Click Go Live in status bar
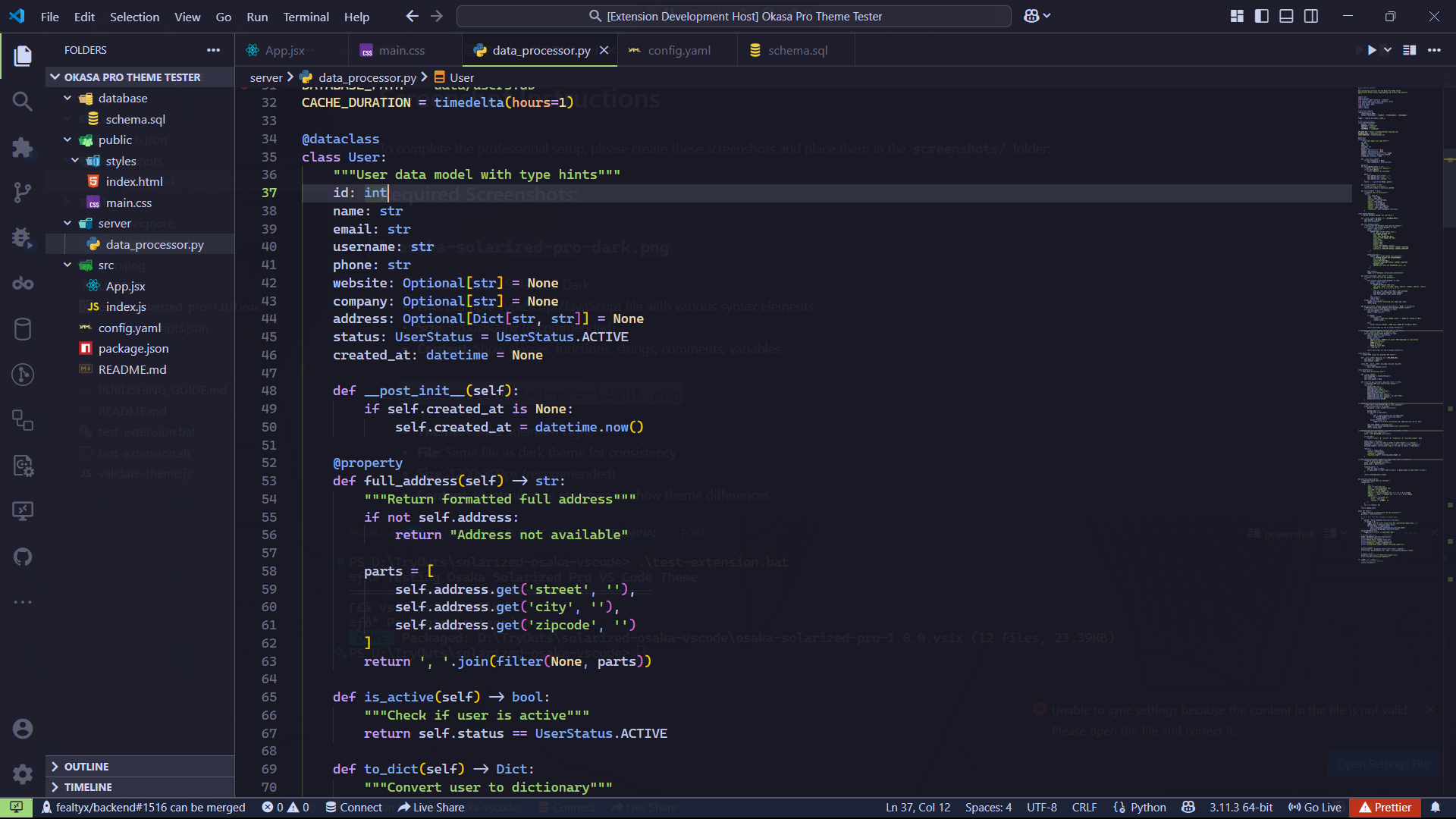Viewport: 1456px width, 819px height. click(1315, 808)
